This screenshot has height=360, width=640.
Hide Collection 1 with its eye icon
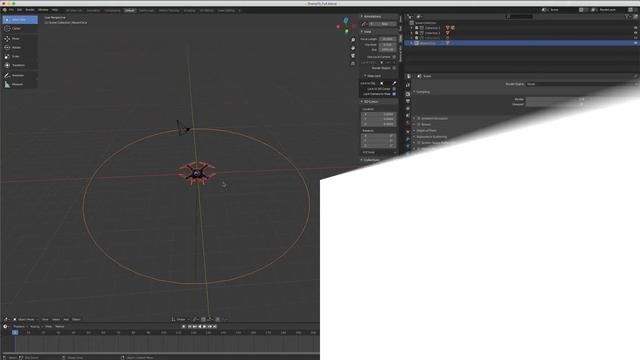click(x=636, y=28)
